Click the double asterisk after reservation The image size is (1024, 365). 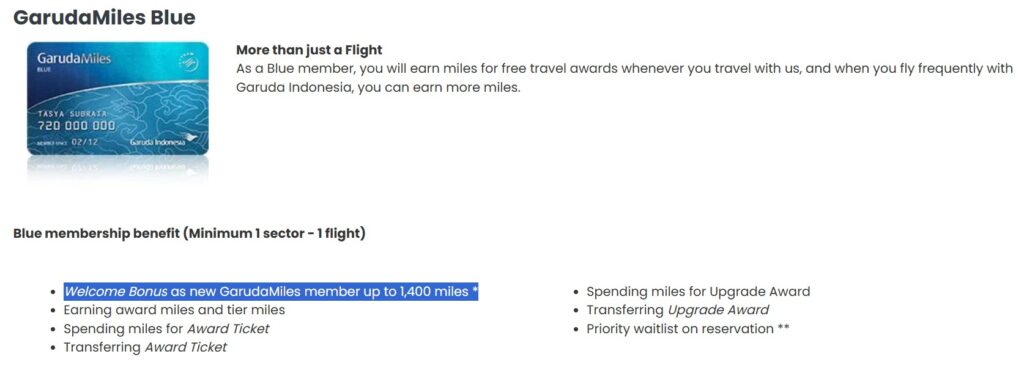pos(783,328)
